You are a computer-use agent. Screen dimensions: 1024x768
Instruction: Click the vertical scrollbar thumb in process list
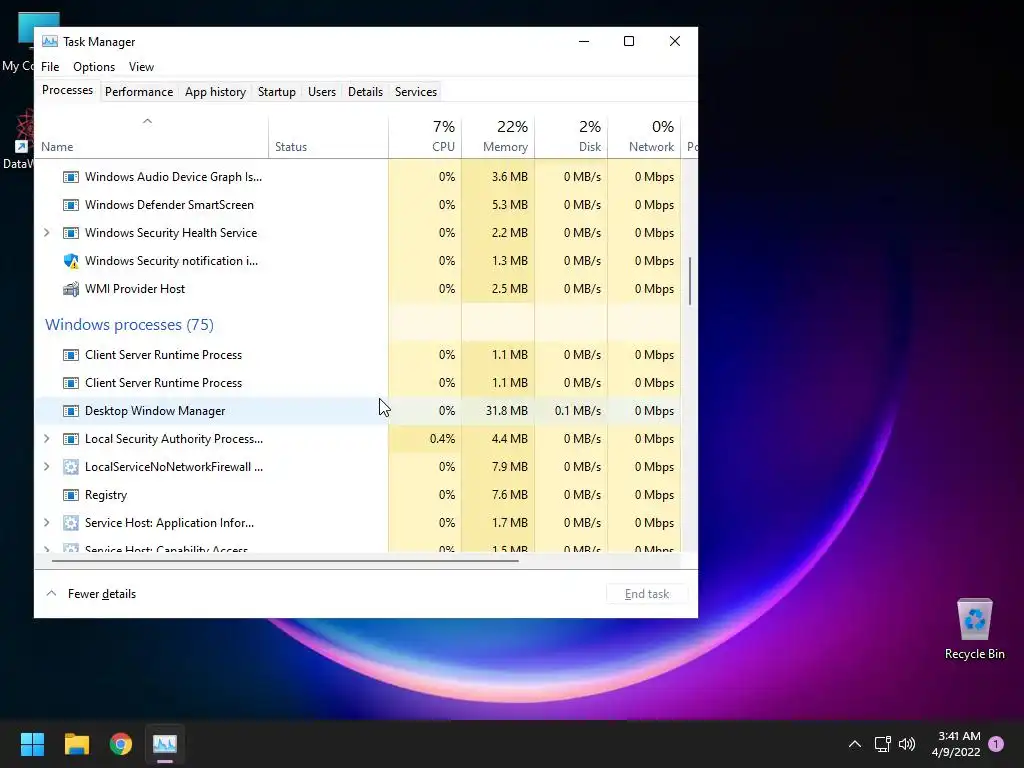click(690, 281)
